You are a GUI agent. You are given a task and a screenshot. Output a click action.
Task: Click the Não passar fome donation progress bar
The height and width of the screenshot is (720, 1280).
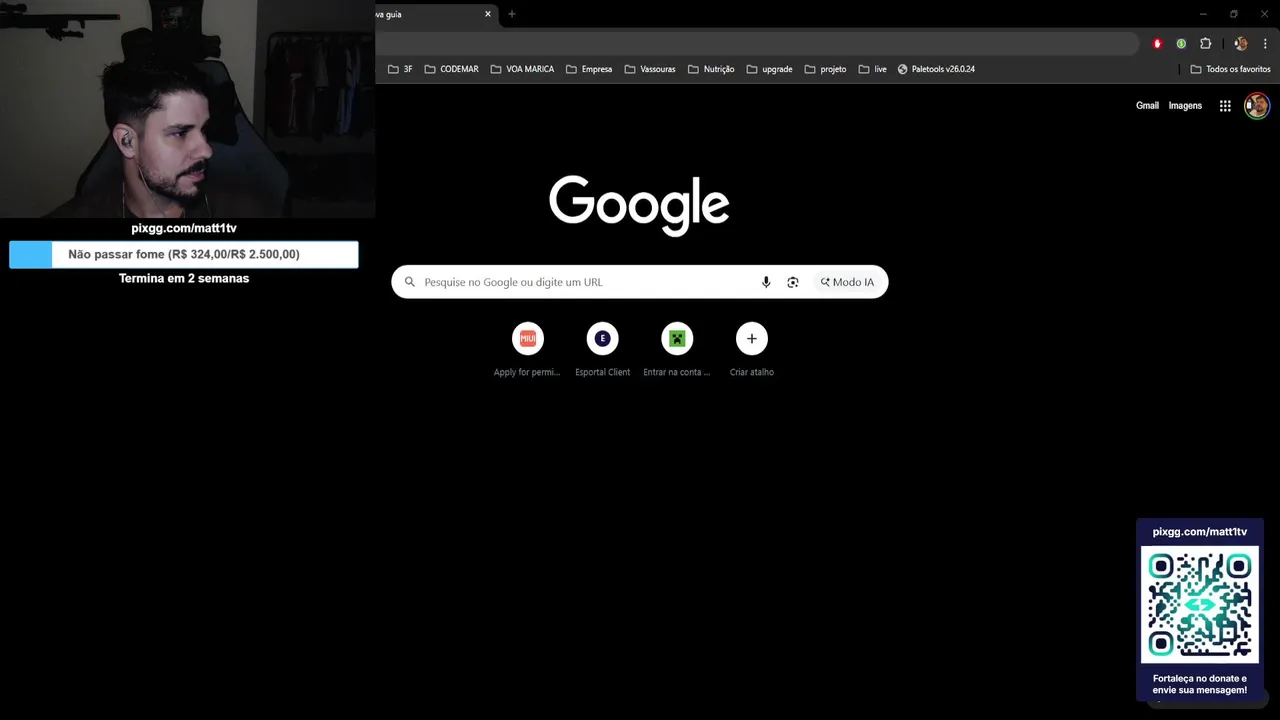tap(184, 254)
